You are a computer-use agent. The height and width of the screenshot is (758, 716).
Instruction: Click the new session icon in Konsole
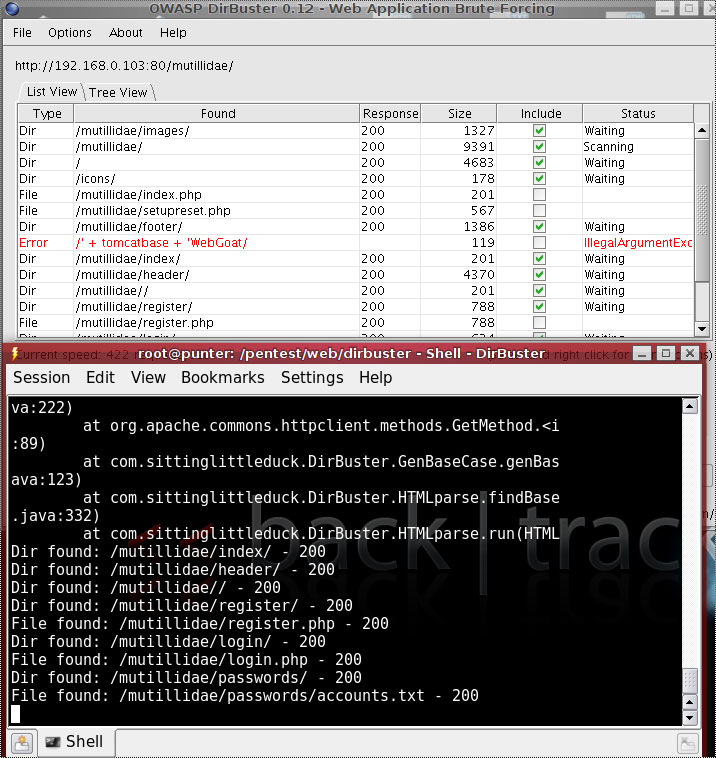tap(22, 742)
